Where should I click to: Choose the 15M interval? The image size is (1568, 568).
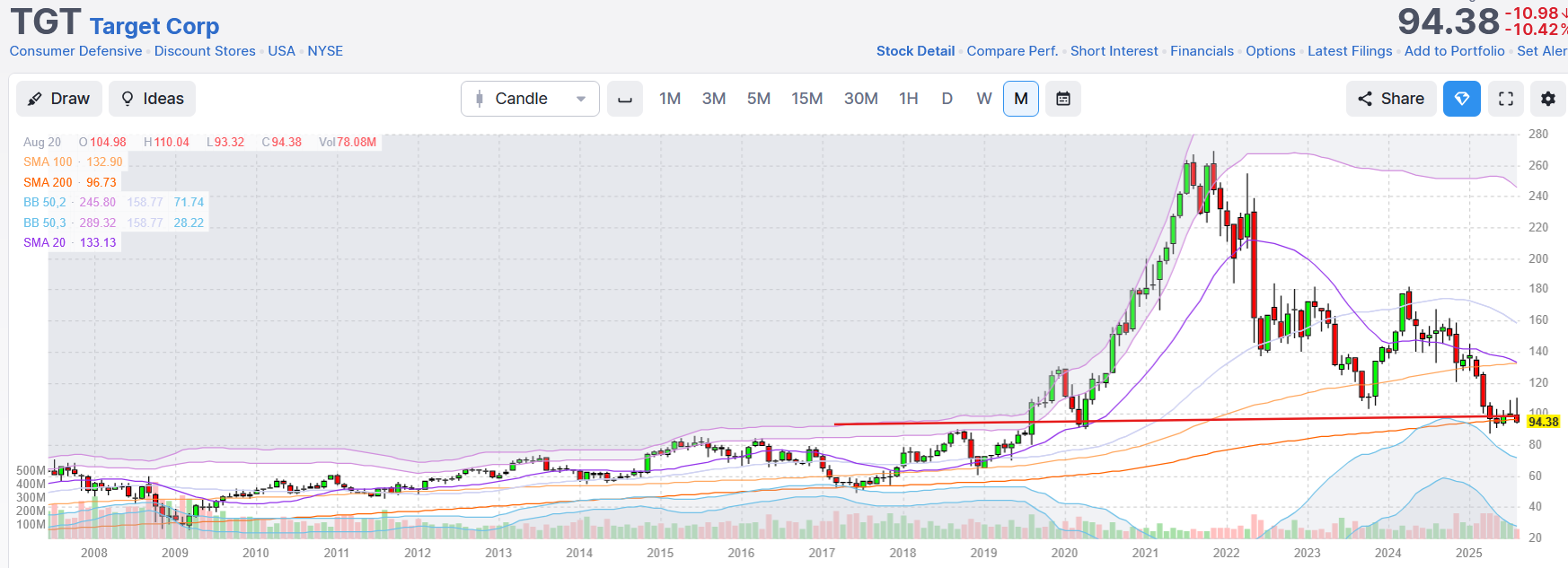806,99
